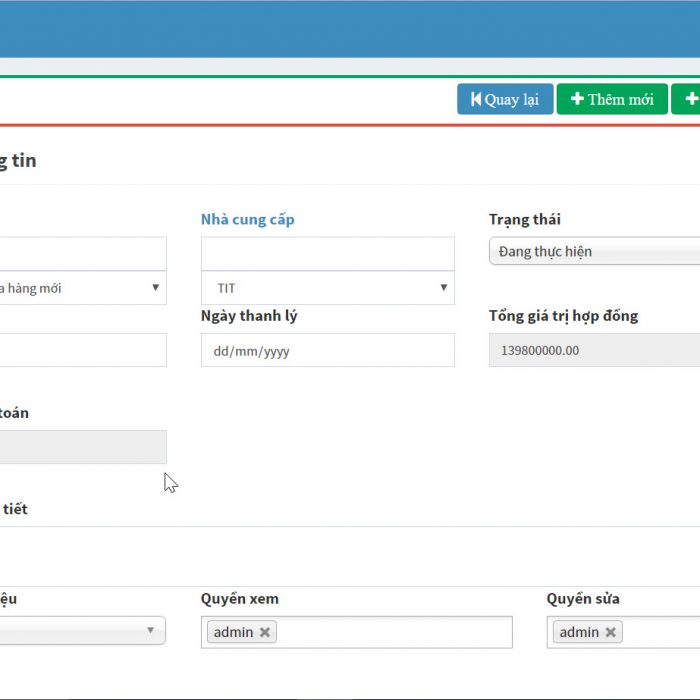The height and width of the screenshot is (700, 700).
Task: Click the text box left of Ngày thanh lý
Action: click(x=83, y=351)
